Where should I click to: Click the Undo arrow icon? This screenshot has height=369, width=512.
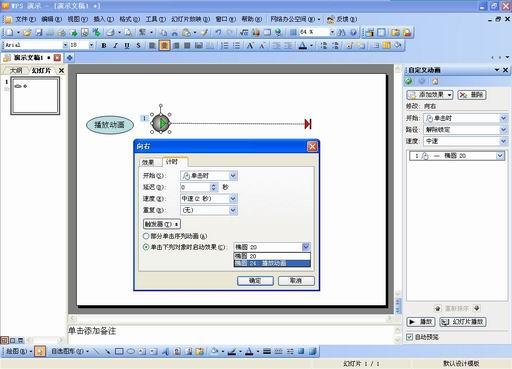tap(218, 32)
